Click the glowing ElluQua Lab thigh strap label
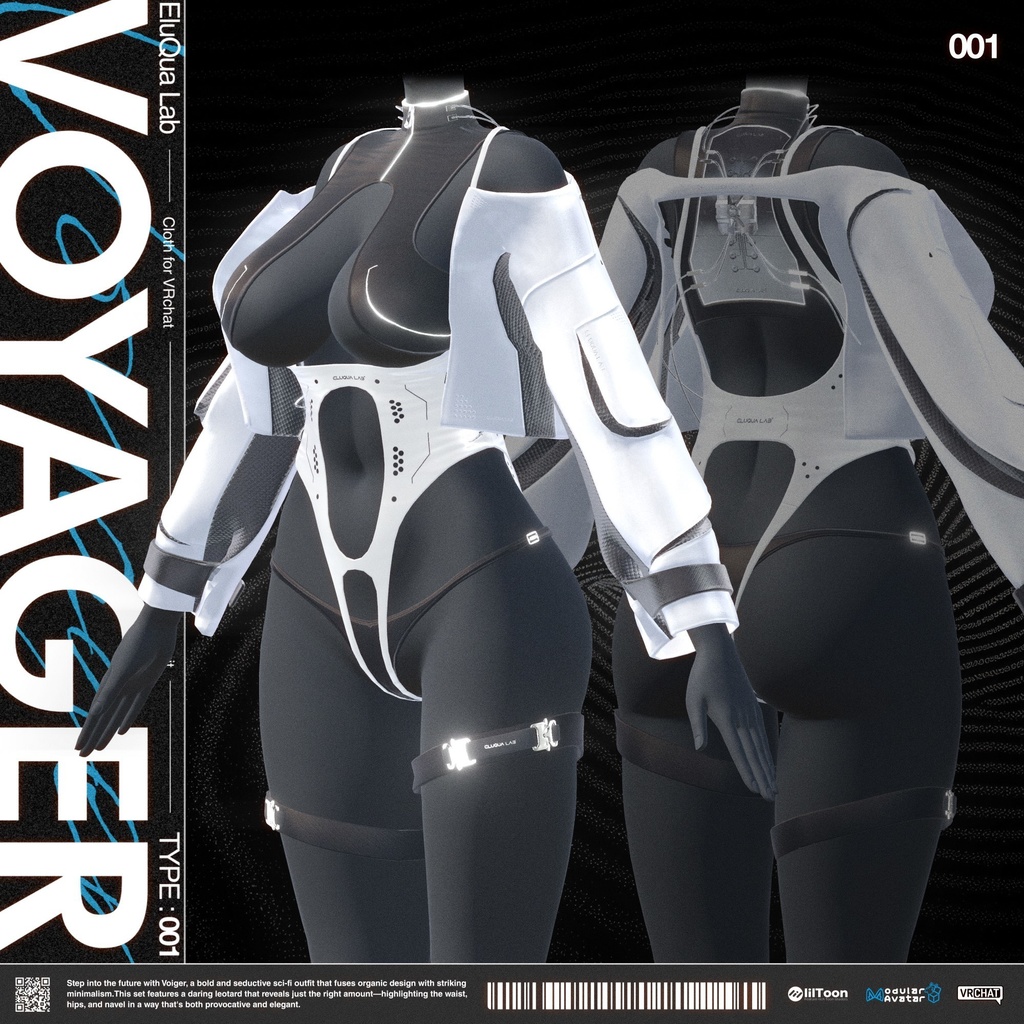This screenshot has height=1024, width=1024. point(498,745)
